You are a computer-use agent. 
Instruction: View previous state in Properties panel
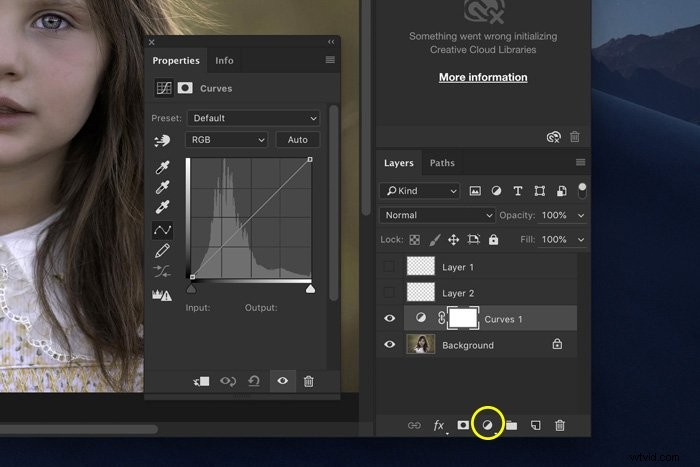pos(228,381)
